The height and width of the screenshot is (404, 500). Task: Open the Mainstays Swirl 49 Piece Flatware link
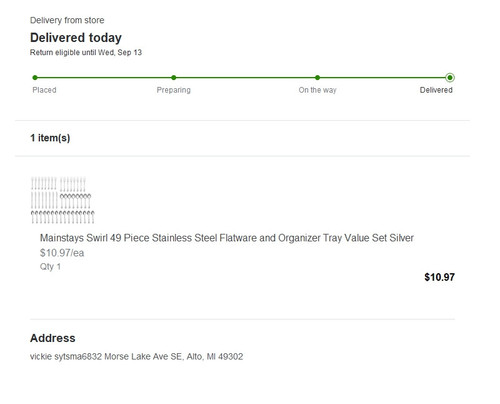tap(227, 238)
